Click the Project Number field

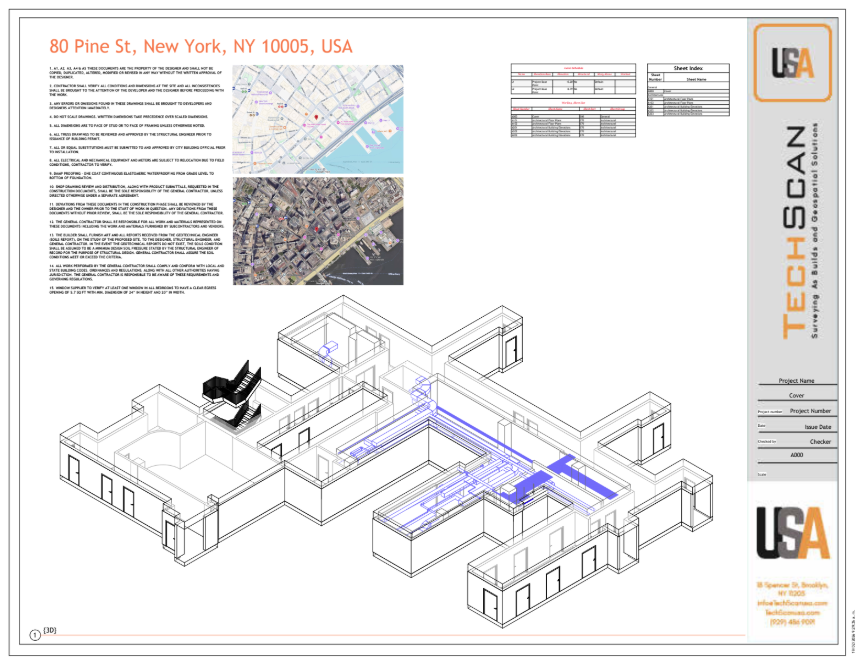(x=809, y=411)
